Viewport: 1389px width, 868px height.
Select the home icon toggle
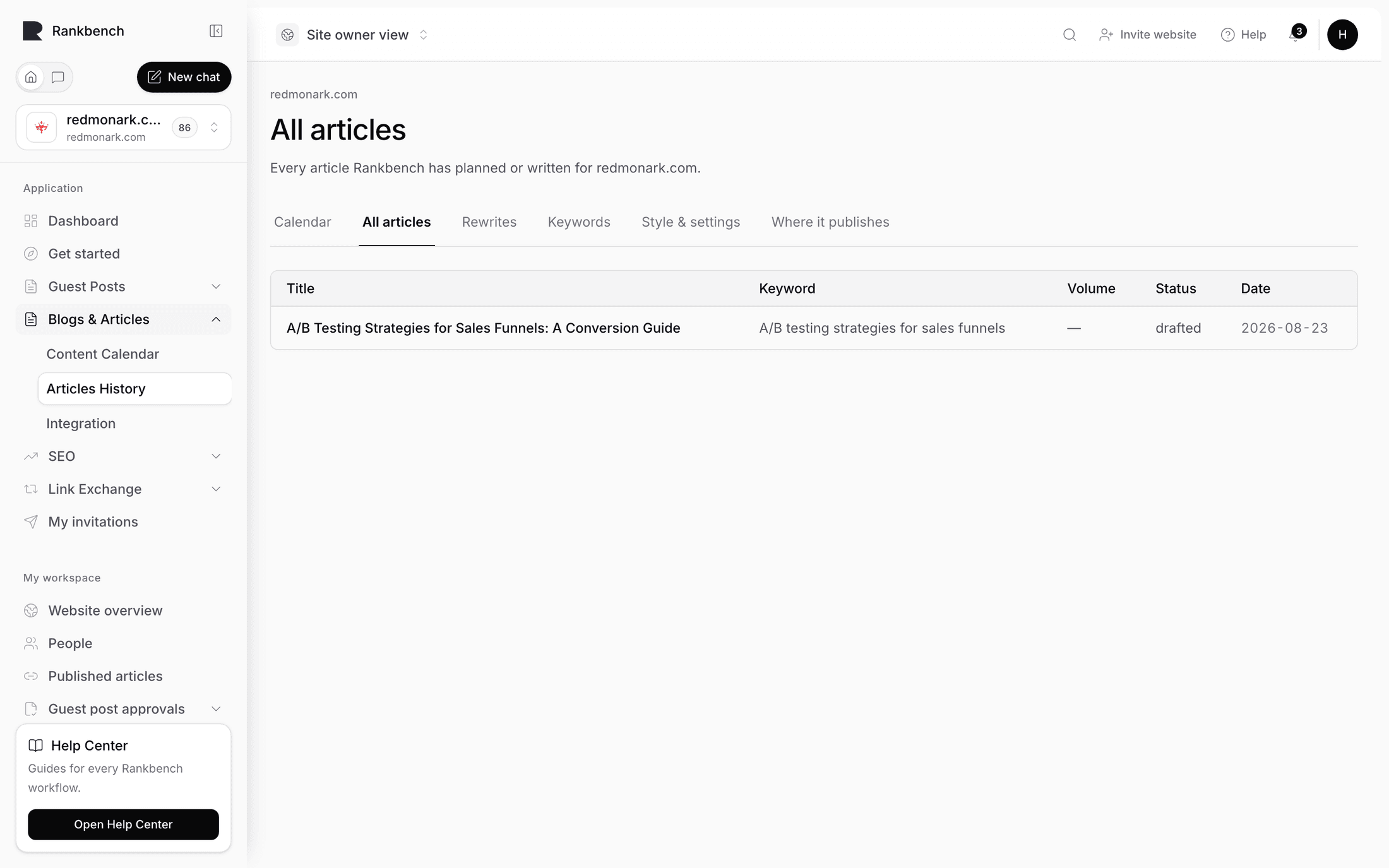pyautogui.click(x=31, y=77)
